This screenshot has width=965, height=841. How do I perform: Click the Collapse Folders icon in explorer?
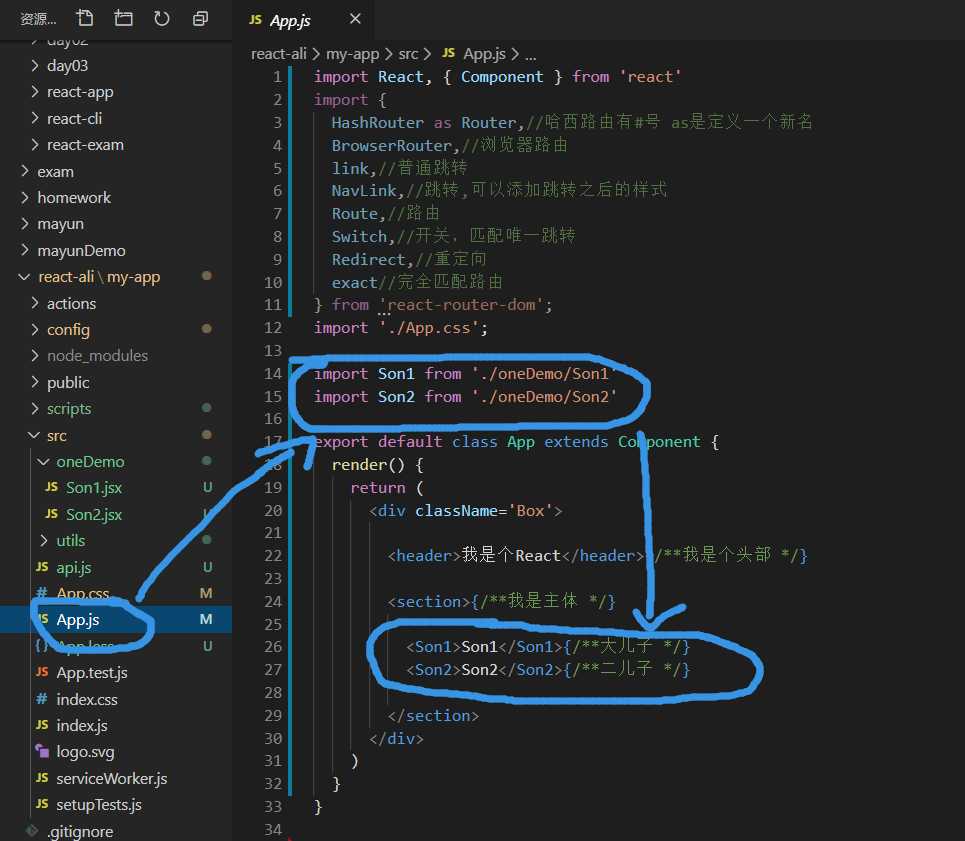tap(200, 18)
